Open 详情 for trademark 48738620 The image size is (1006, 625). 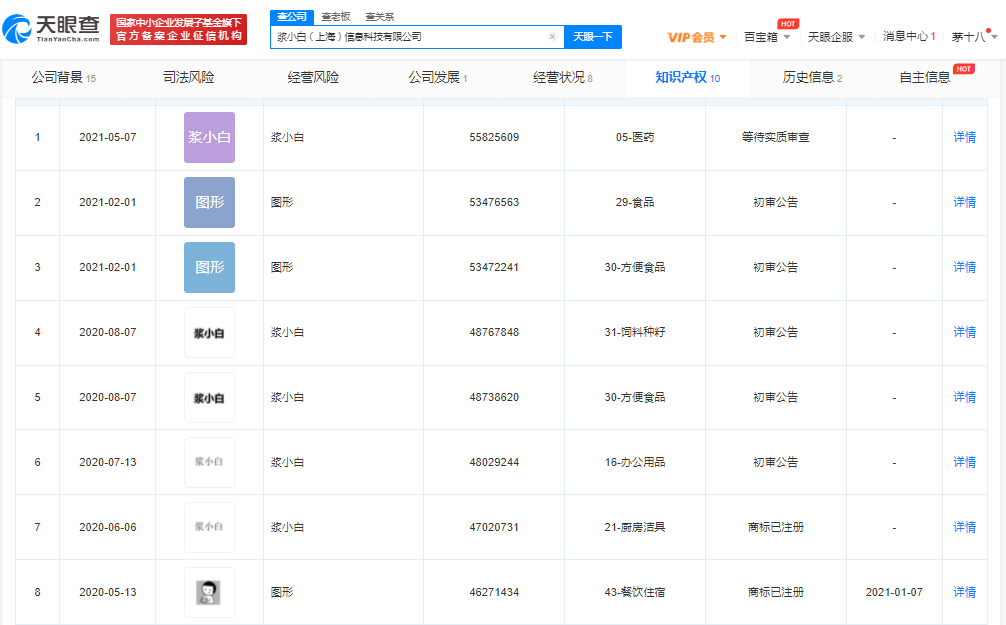click(964, 397)
